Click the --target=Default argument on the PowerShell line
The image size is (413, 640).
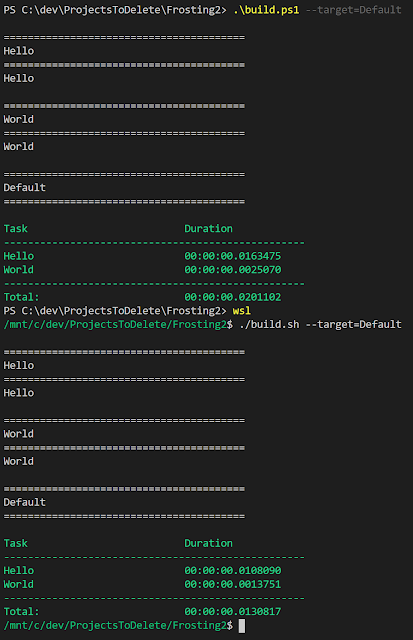point(353,10)
